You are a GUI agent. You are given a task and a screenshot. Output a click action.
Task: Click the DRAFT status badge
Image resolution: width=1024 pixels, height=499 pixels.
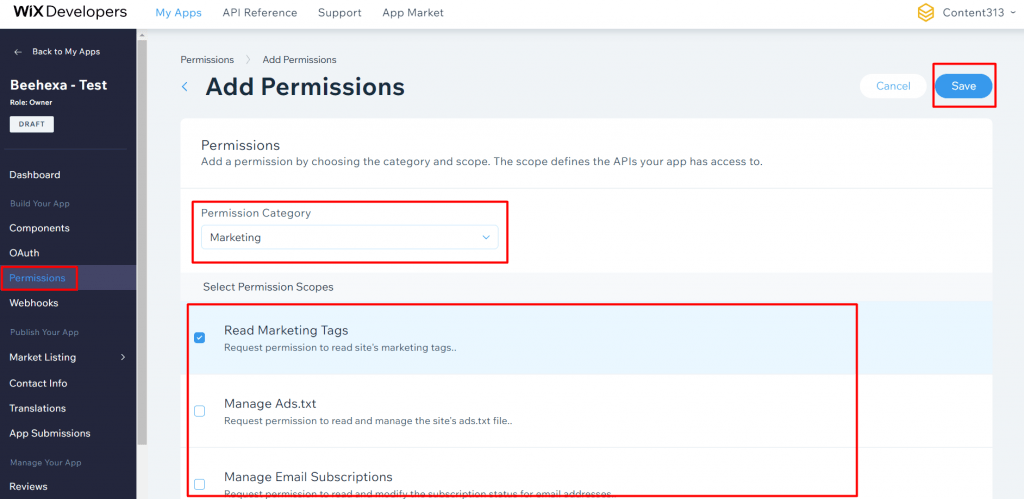point(32,124)
